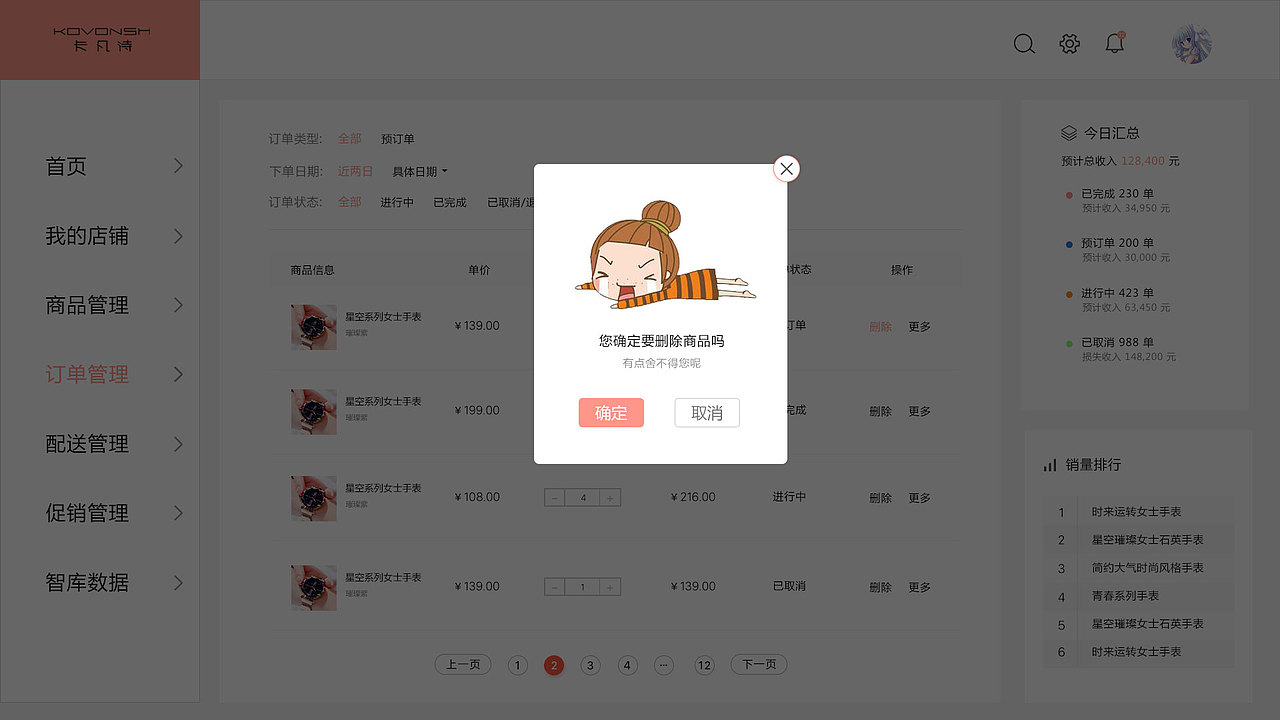Jump to page 3 in the pagination

click(x=590, y=664)
